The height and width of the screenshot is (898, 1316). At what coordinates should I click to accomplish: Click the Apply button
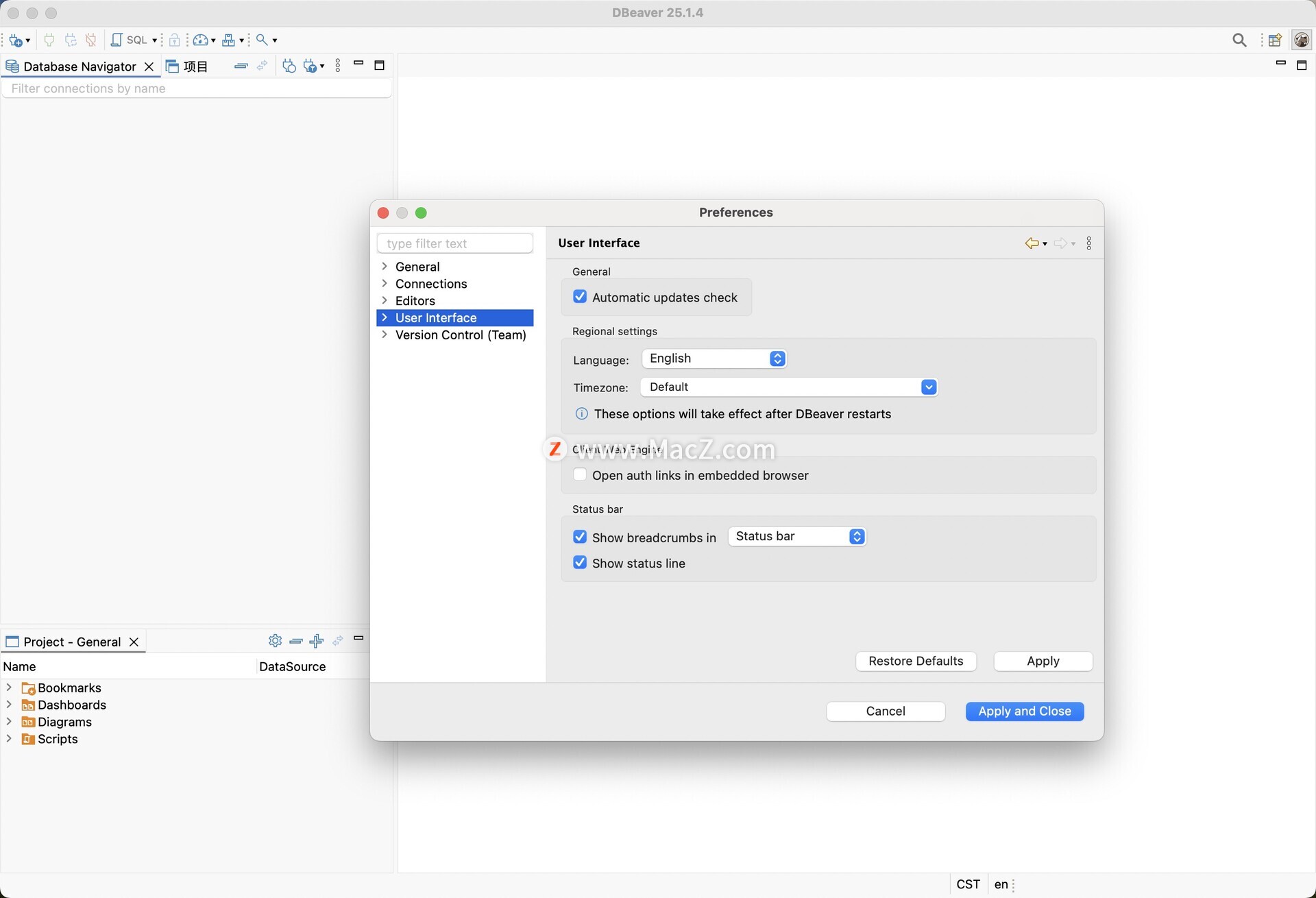coord(1043,661)
